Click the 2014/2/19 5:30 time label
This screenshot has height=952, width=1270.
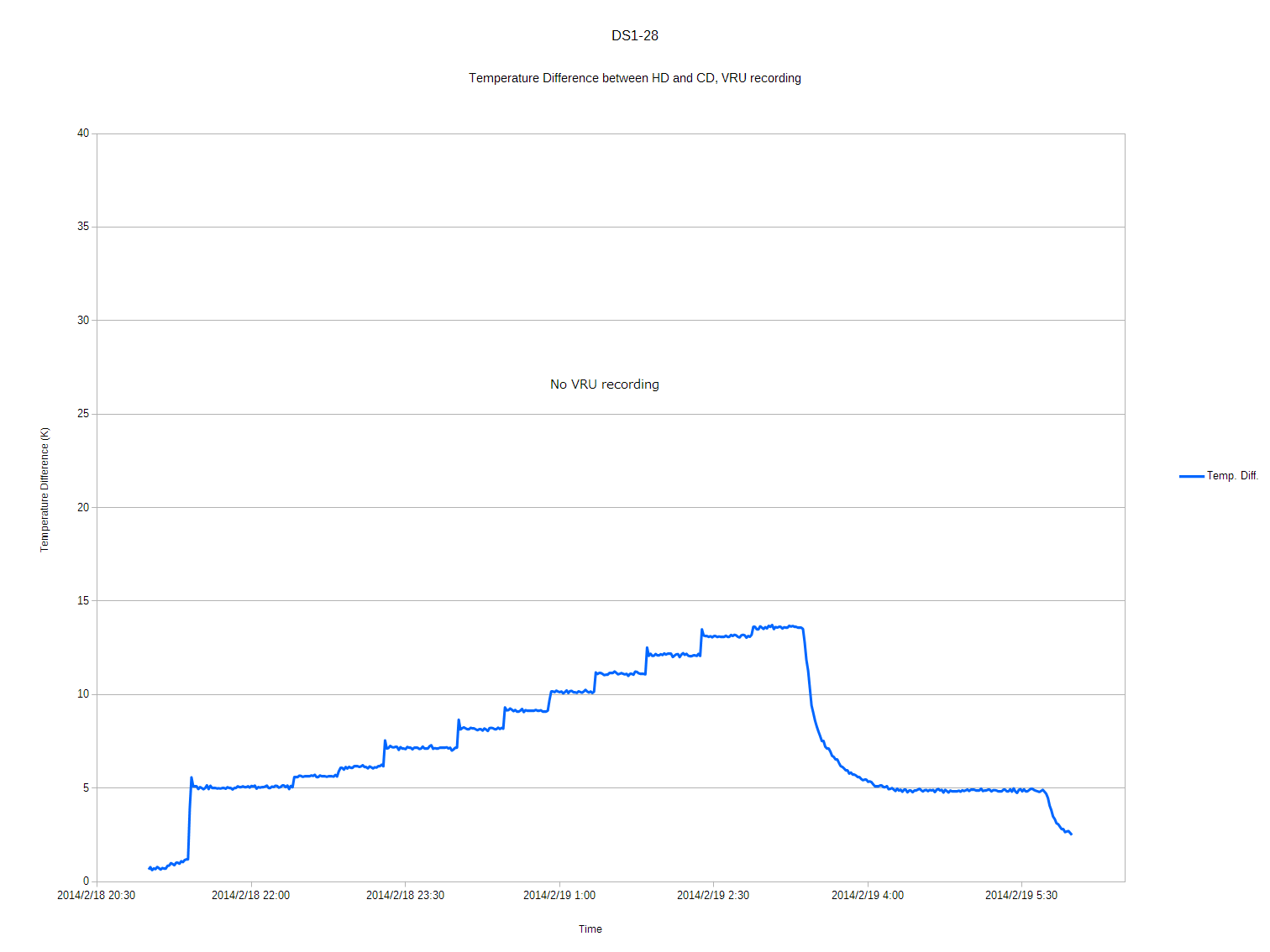(1021, 896)
